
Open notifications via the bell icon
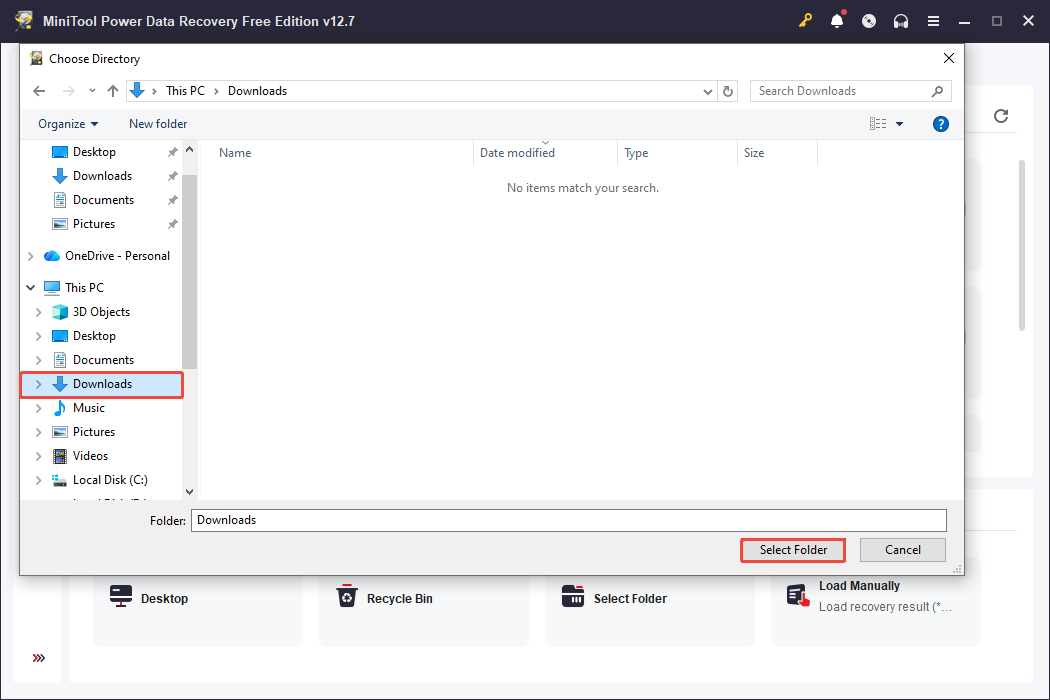pyautogui.click(x=837, y=20)
